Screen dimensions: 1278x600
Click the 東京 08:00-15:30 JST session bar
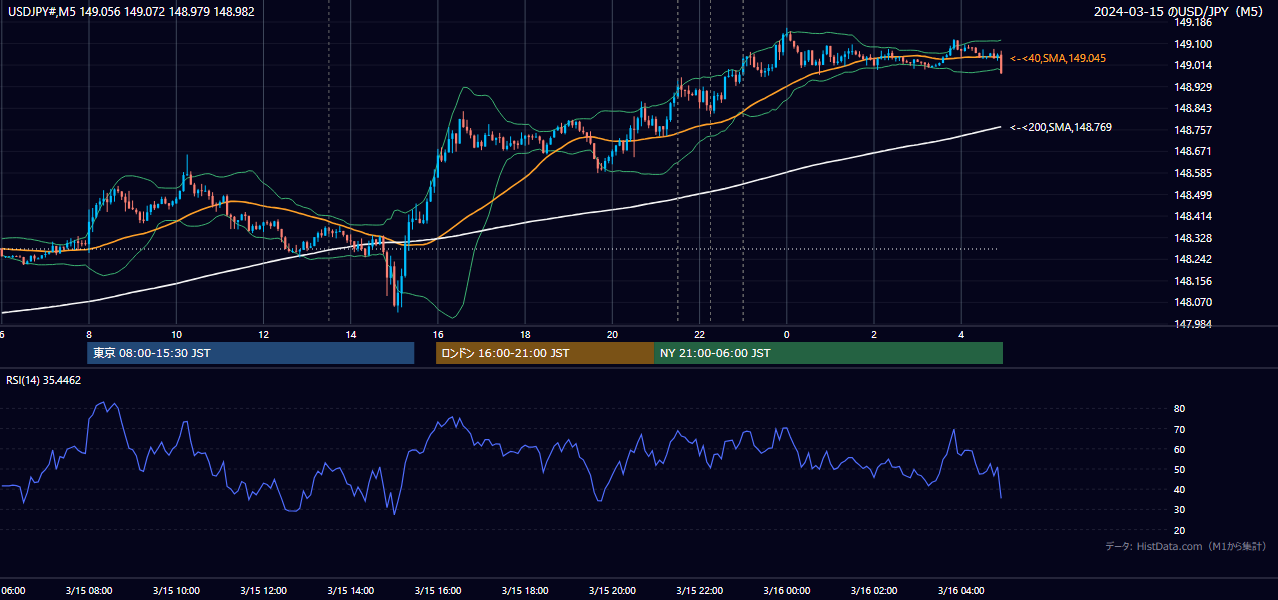pos(250,353)
